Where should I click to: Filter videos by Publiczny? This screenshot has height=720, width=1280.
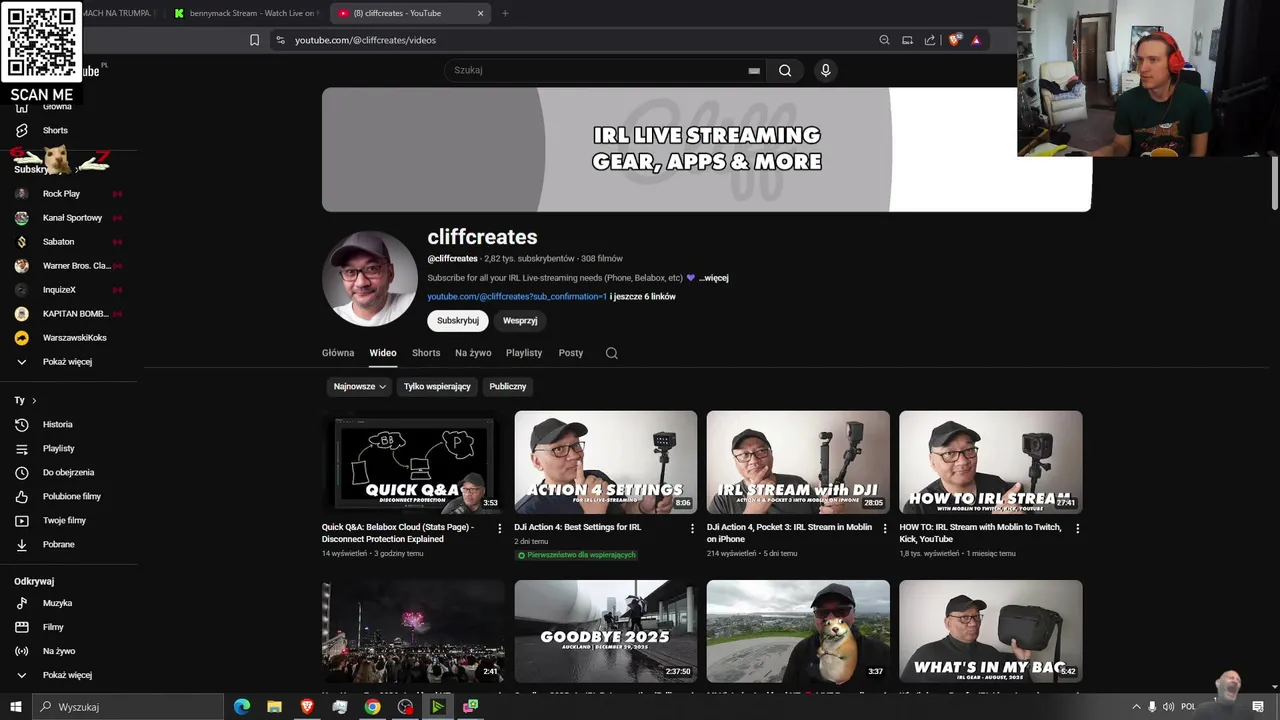tap(508, 386)
